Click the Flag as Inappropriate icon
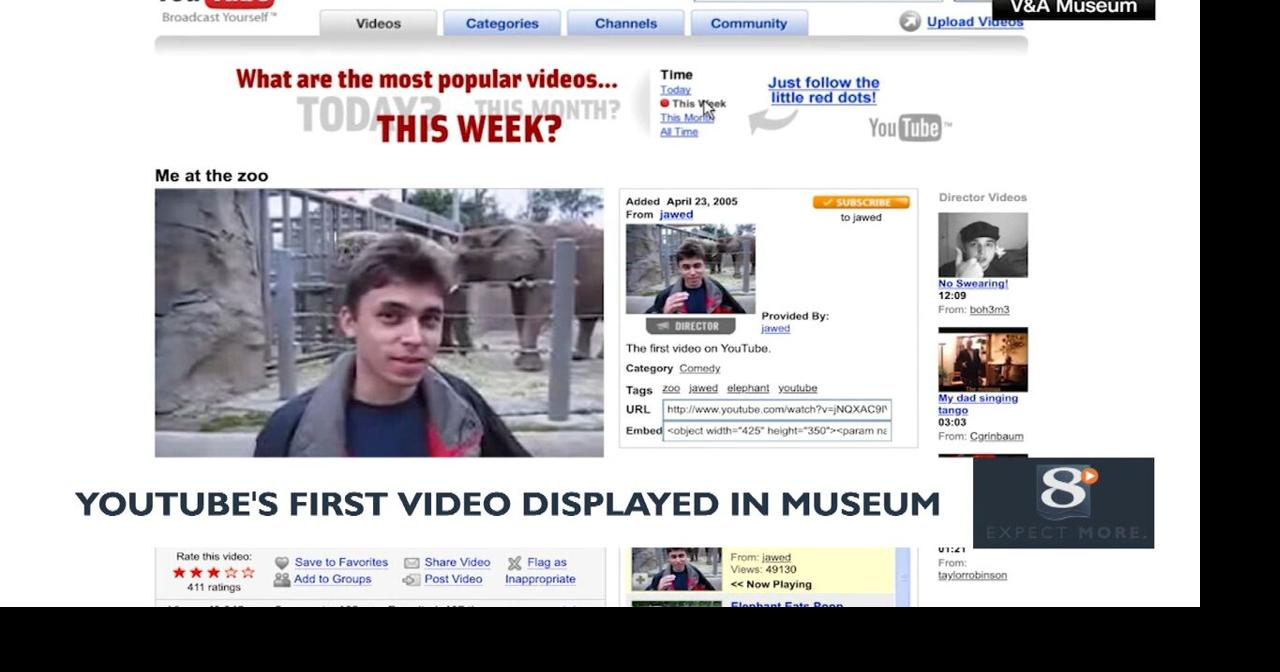Screen dimensions: 1280x672 [514, 563]
